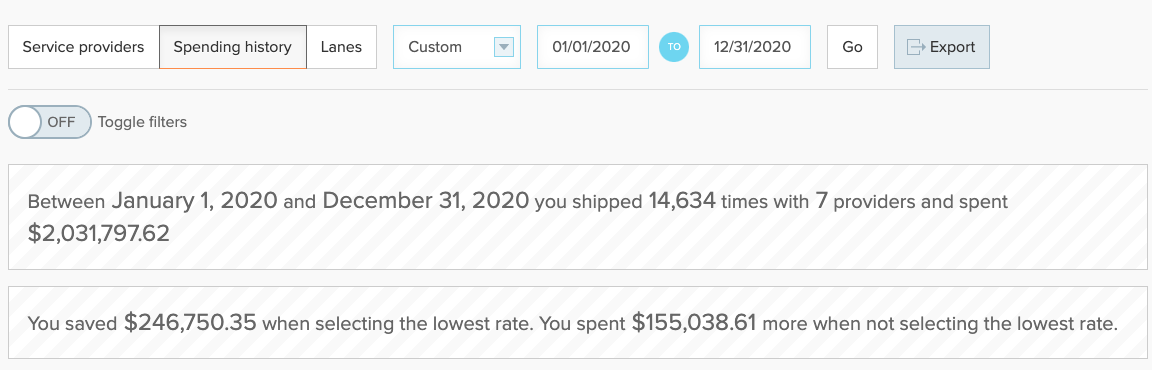Click the overspent amount $155,038.61
Screen dimensions: 1152x370
(696, 322)
